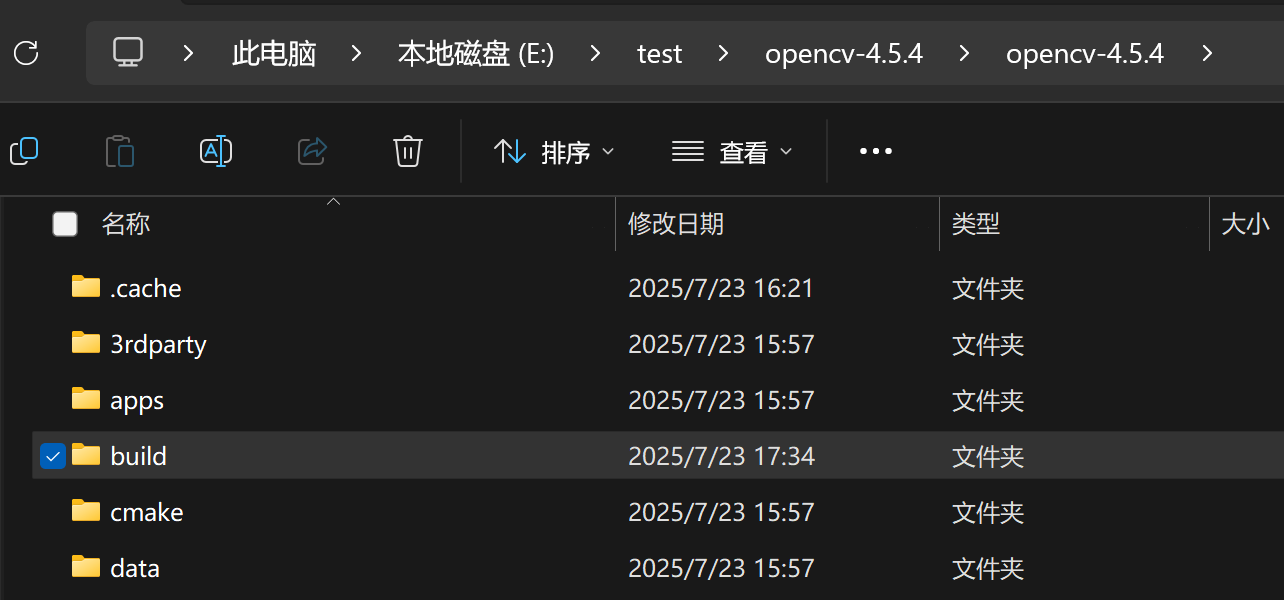Check the select-all checkbox in header

pyautogui.click(x=64, y=224)
